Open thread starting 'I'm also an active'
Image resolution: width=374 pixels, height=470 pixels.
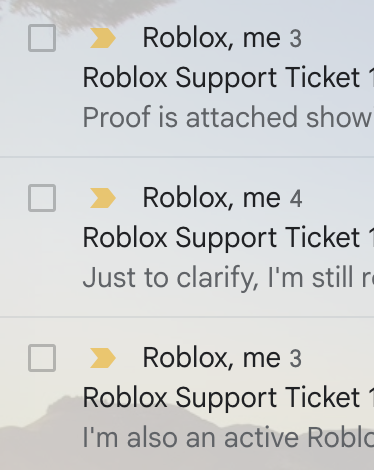[187, 394]
